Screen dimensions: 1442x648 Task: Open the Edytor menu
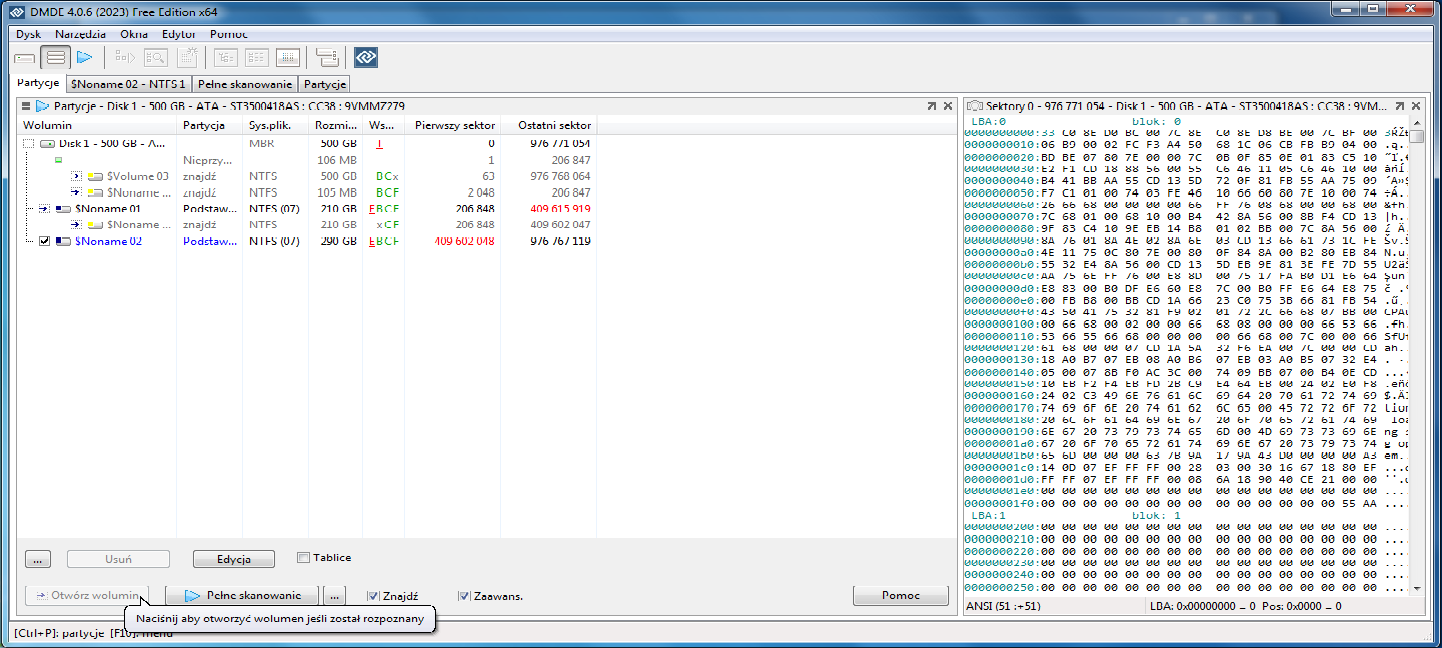pyautogui.click(x=179, y=34)
